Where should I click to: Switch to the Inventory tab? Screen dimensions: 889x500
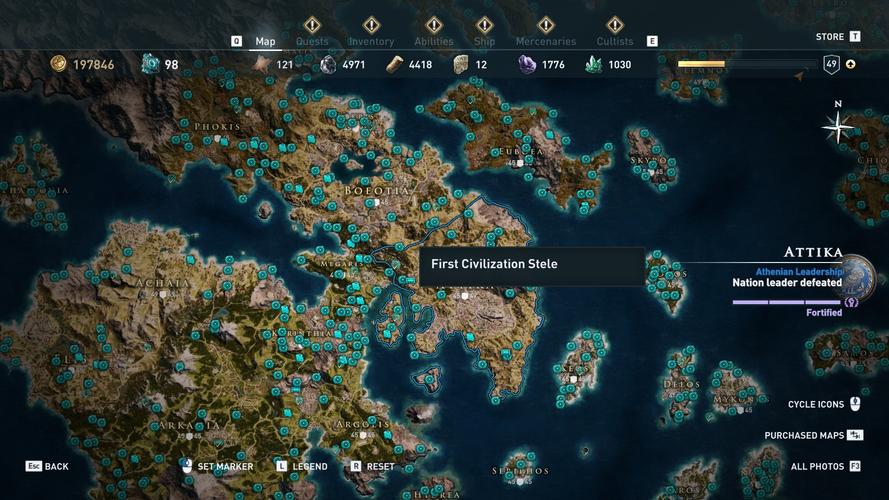point(371,41)
